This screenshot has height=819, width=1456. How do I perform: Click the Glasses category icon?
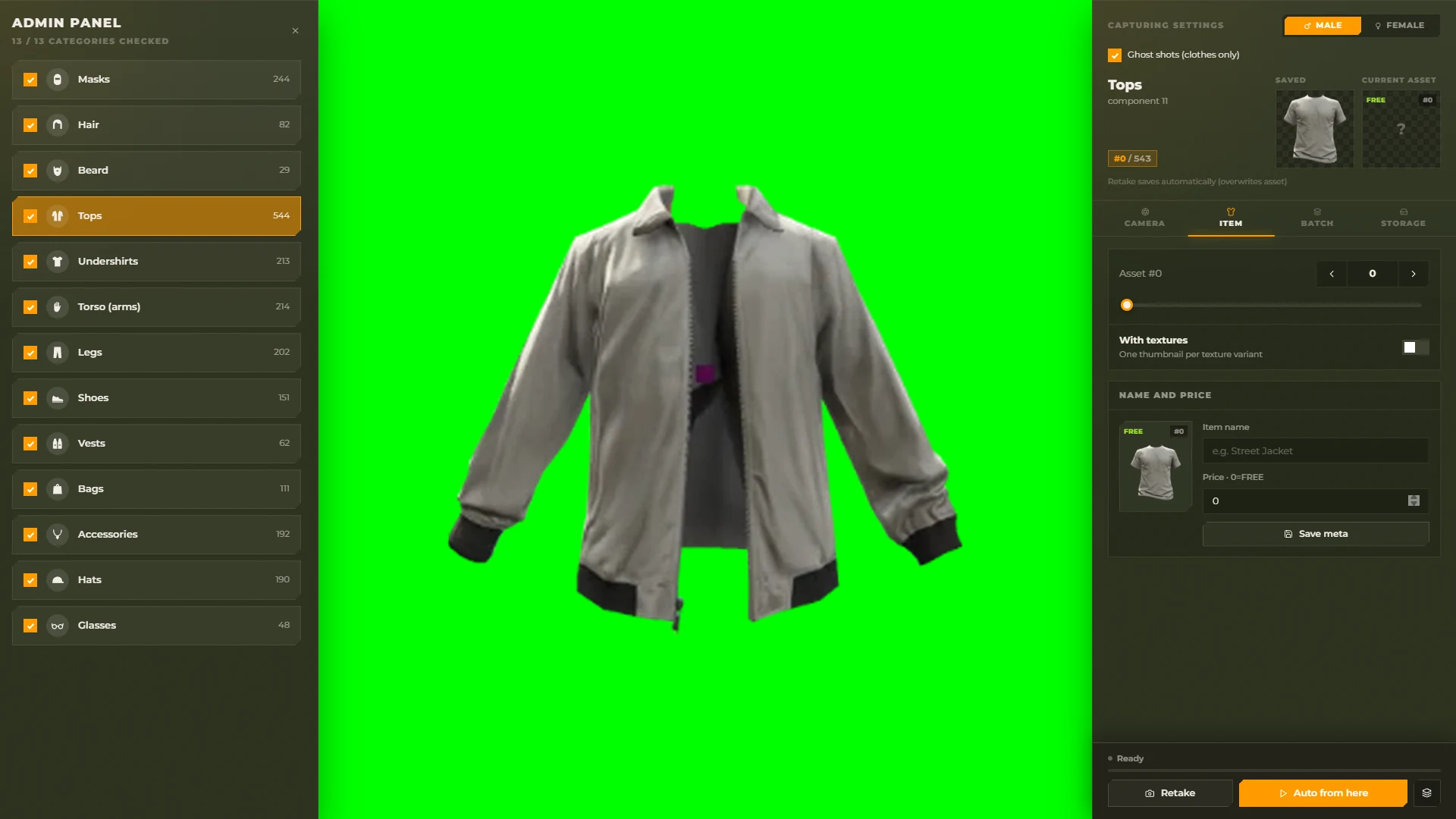(x=58, y=626)
